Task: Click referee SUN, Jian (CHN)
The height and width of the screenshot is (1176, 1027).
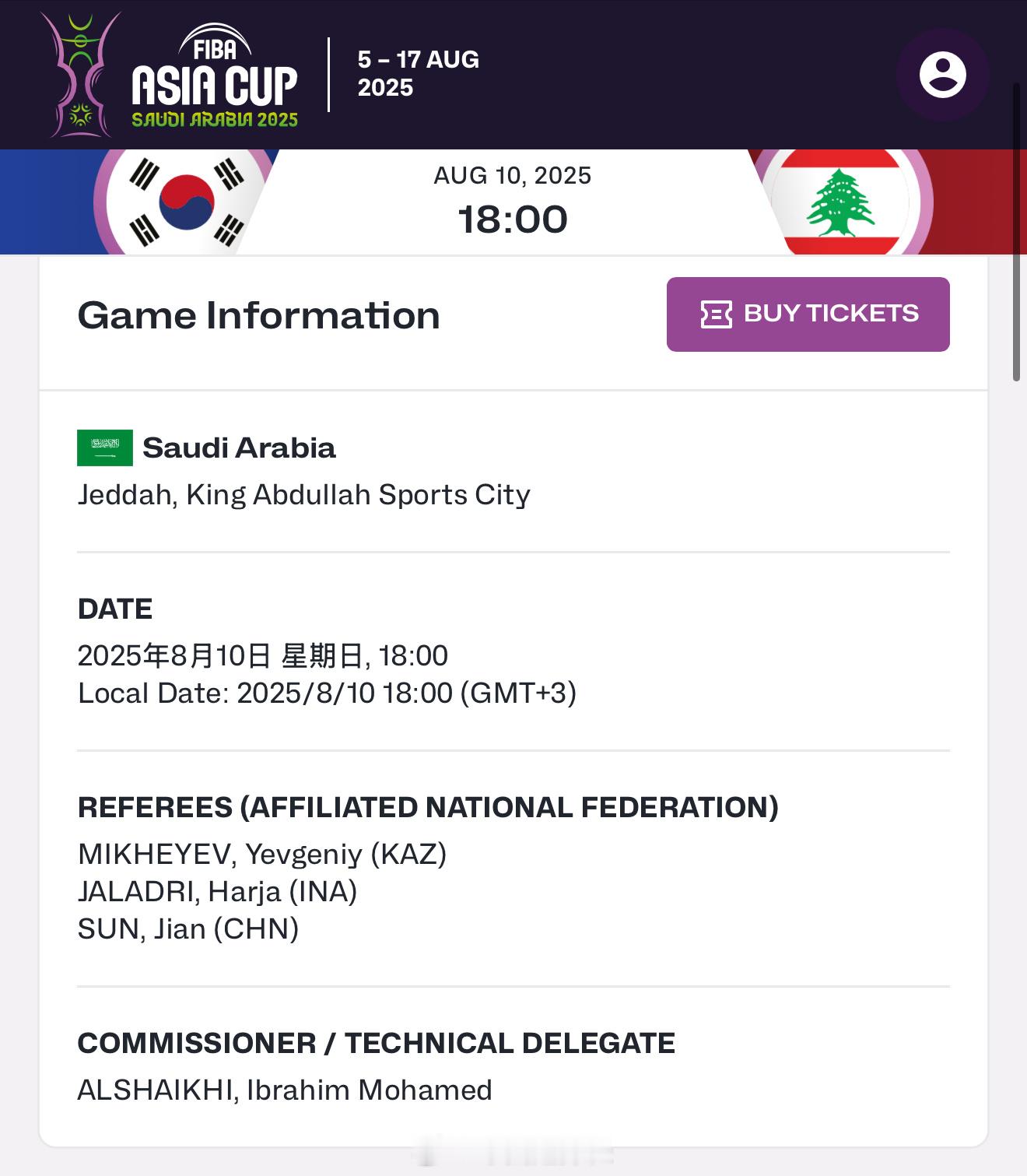Action: point(188,929)
